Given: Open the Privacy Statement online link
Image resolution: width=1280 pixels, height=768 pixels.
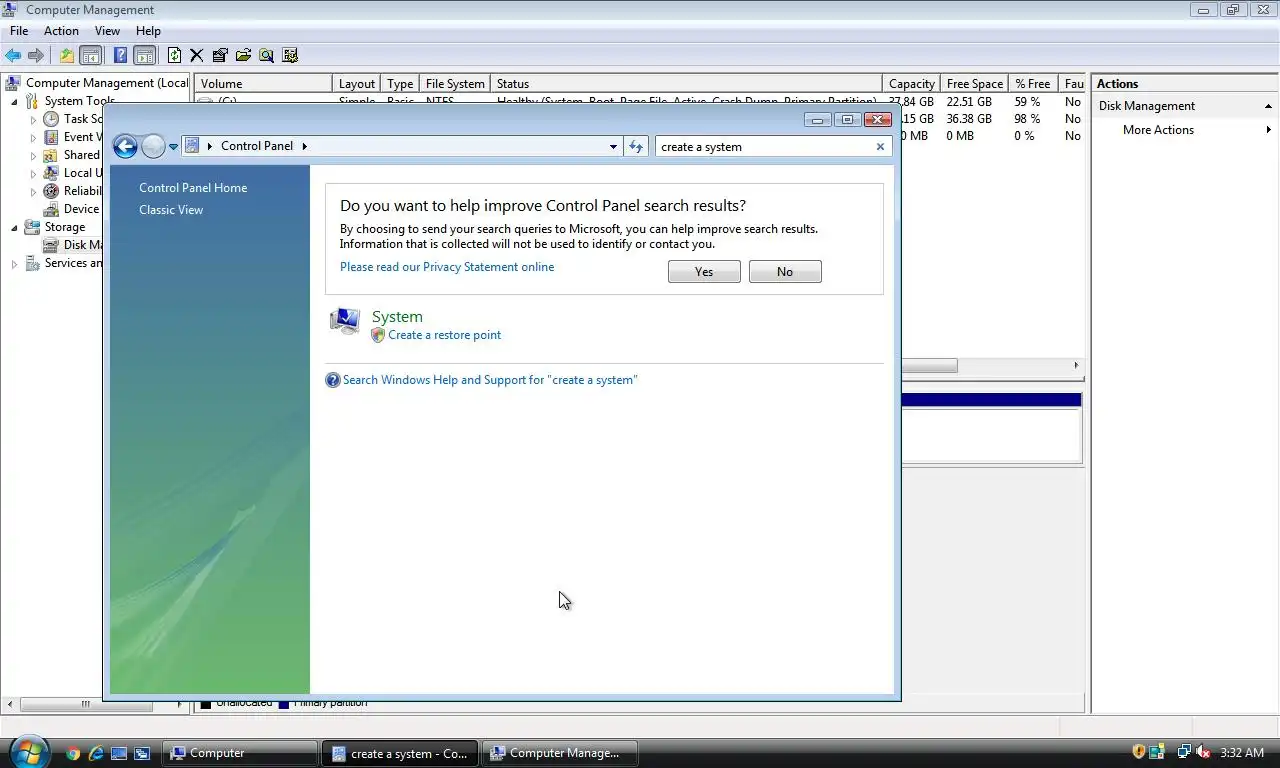Looking at the screenshot, I should point(447,267).
